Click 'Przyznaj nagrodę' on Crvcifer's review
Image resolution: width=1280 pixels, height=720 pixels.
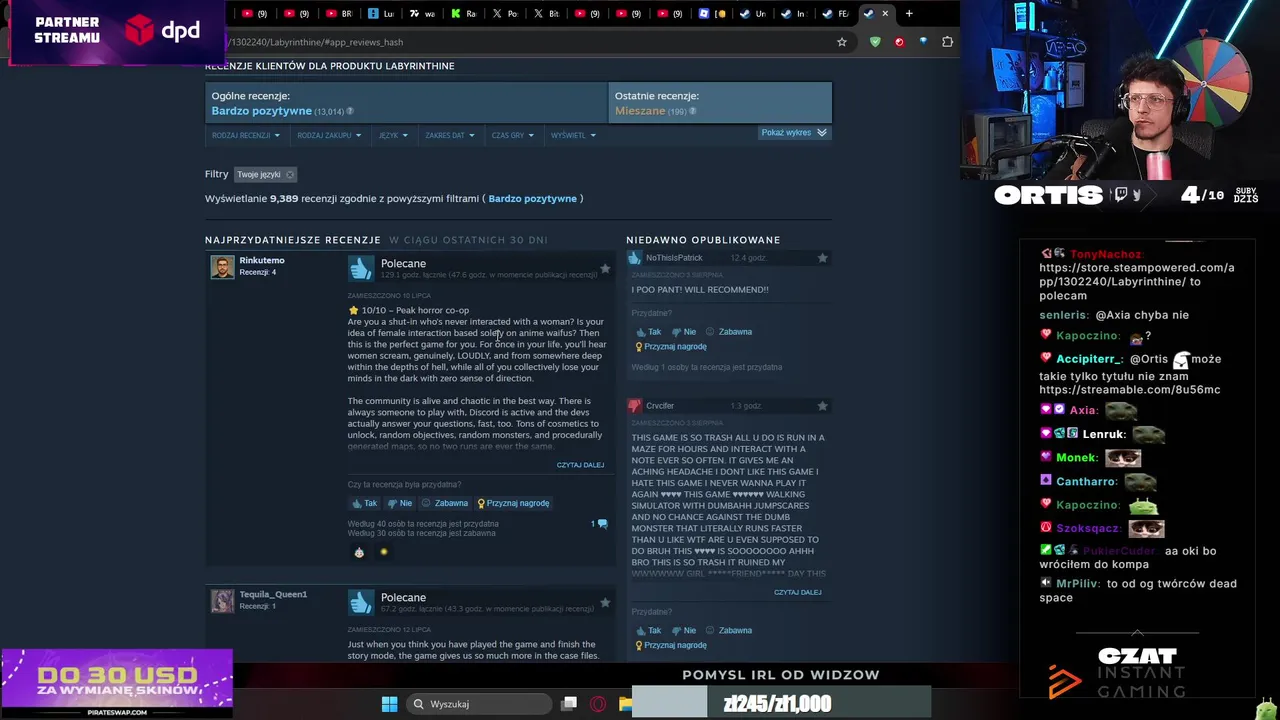coord(671,645)
